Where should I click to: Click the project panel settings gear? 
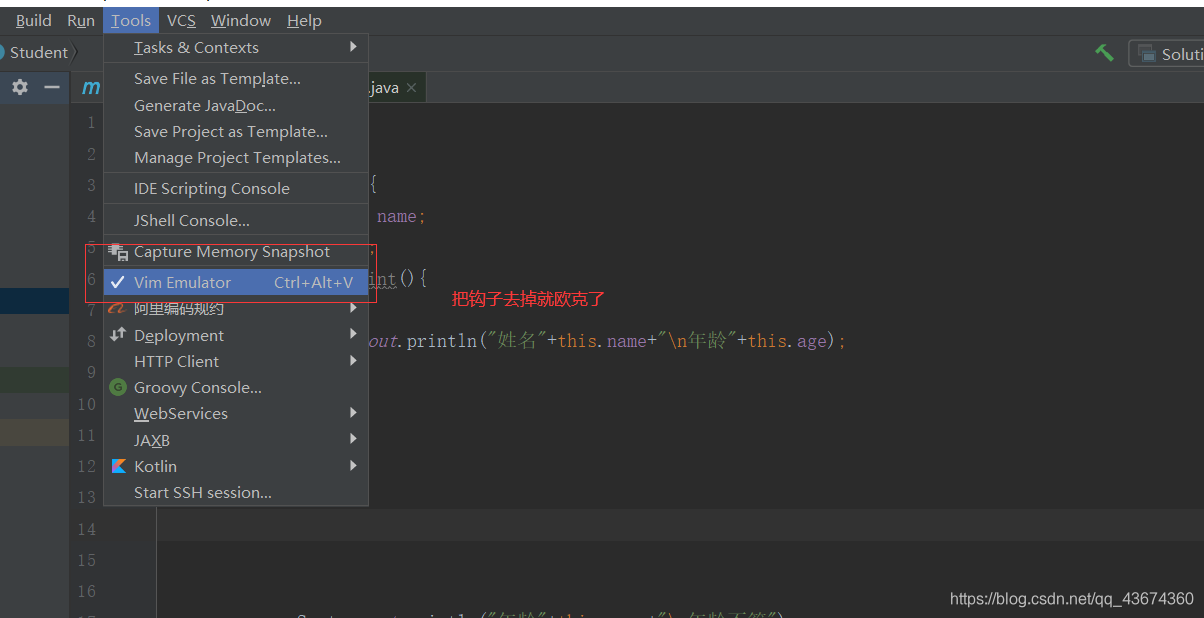20,88
